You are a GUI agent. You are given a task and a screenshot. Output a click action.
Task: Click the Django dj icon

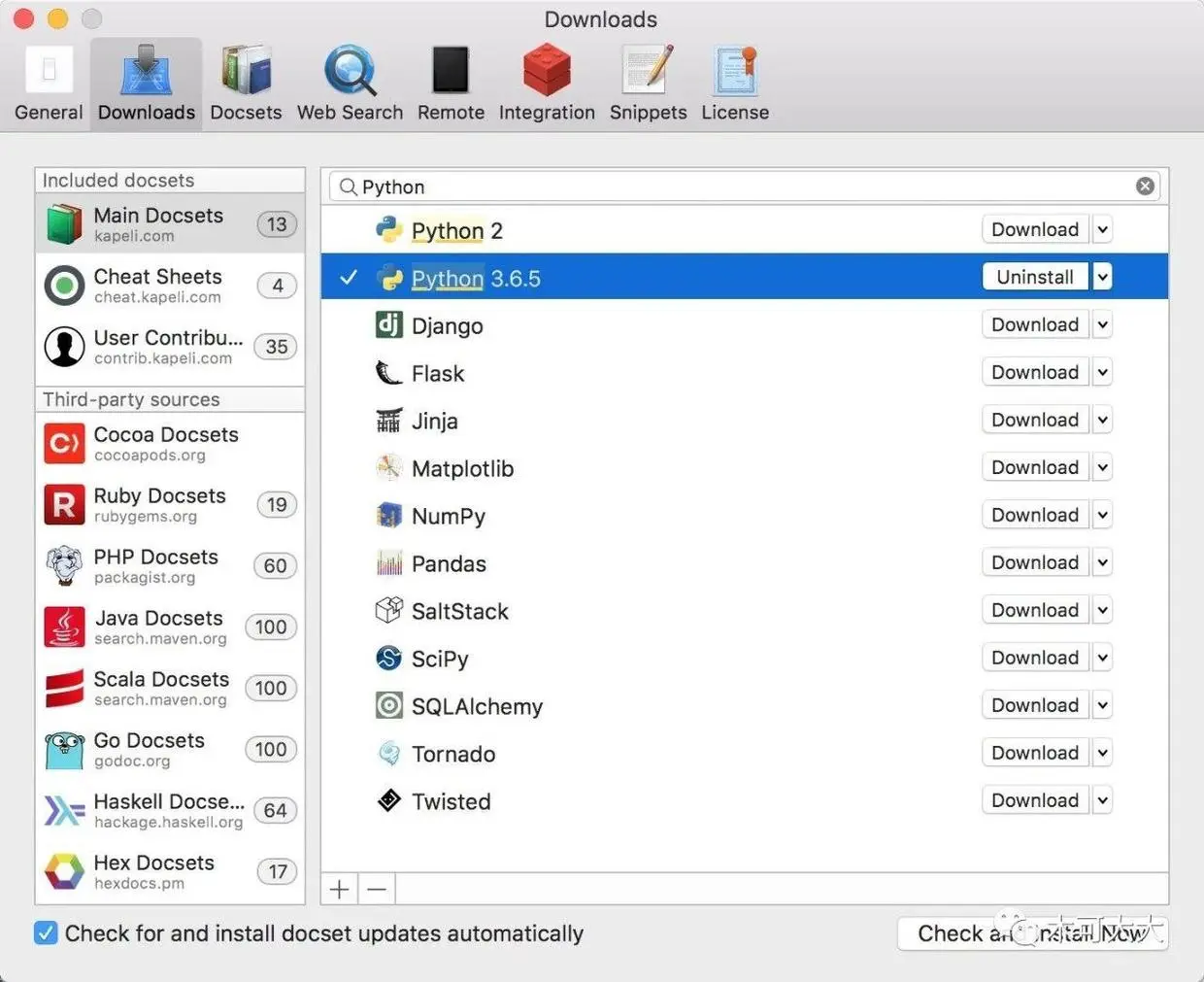[x=388, y=324]
